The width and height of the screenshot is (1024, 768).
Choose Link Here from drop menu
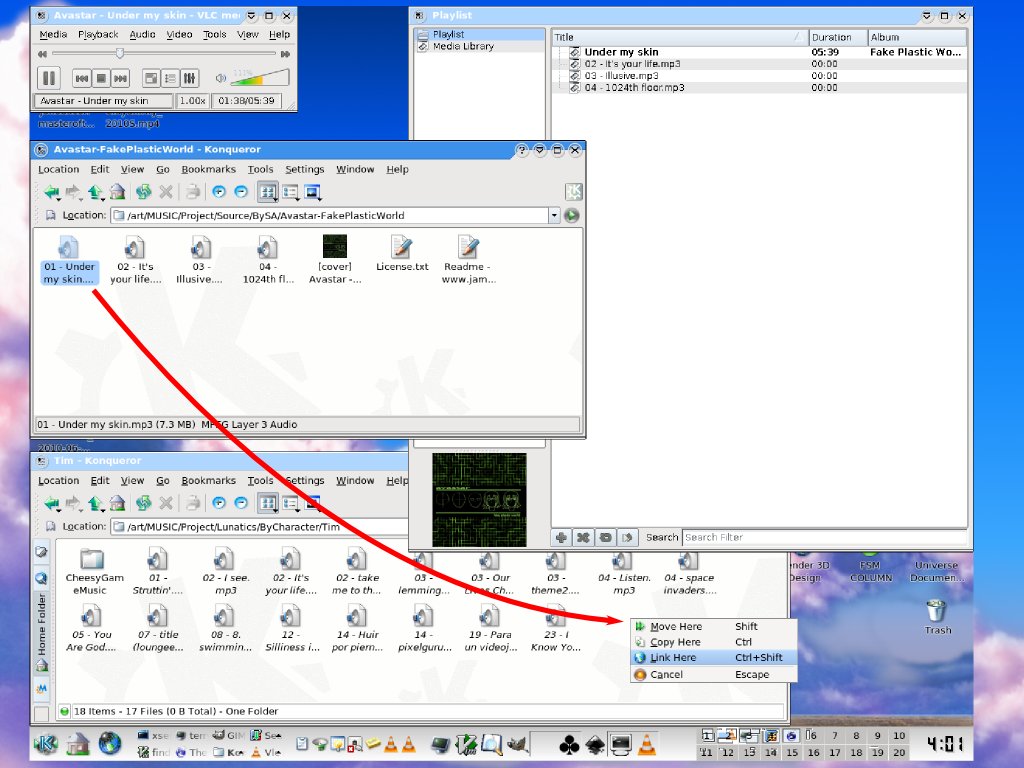pos(714,658)
